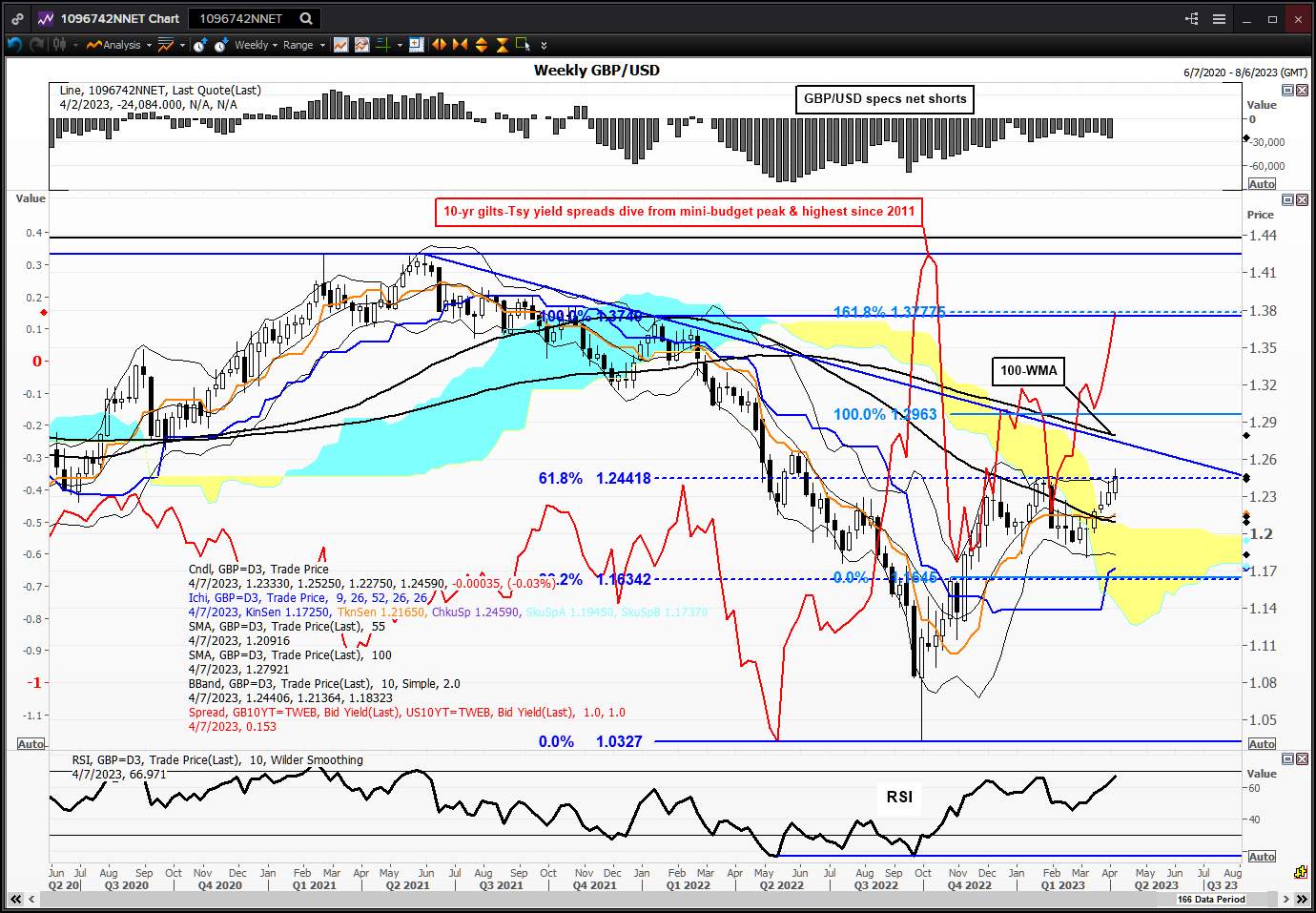Open the Analysis menu
Image resolution: width=1316 pixels, height=913 pixels.
121,45
